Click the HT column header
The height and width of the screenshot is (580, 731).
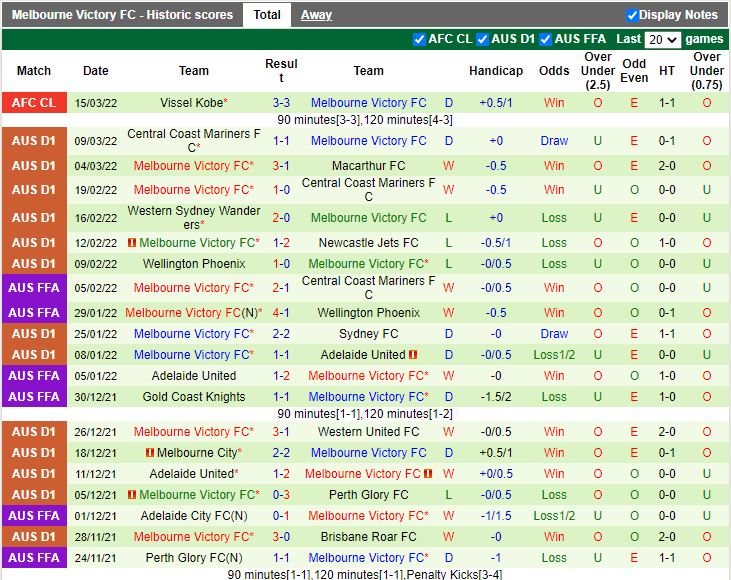pyautogui.click(x=667, y=70)
